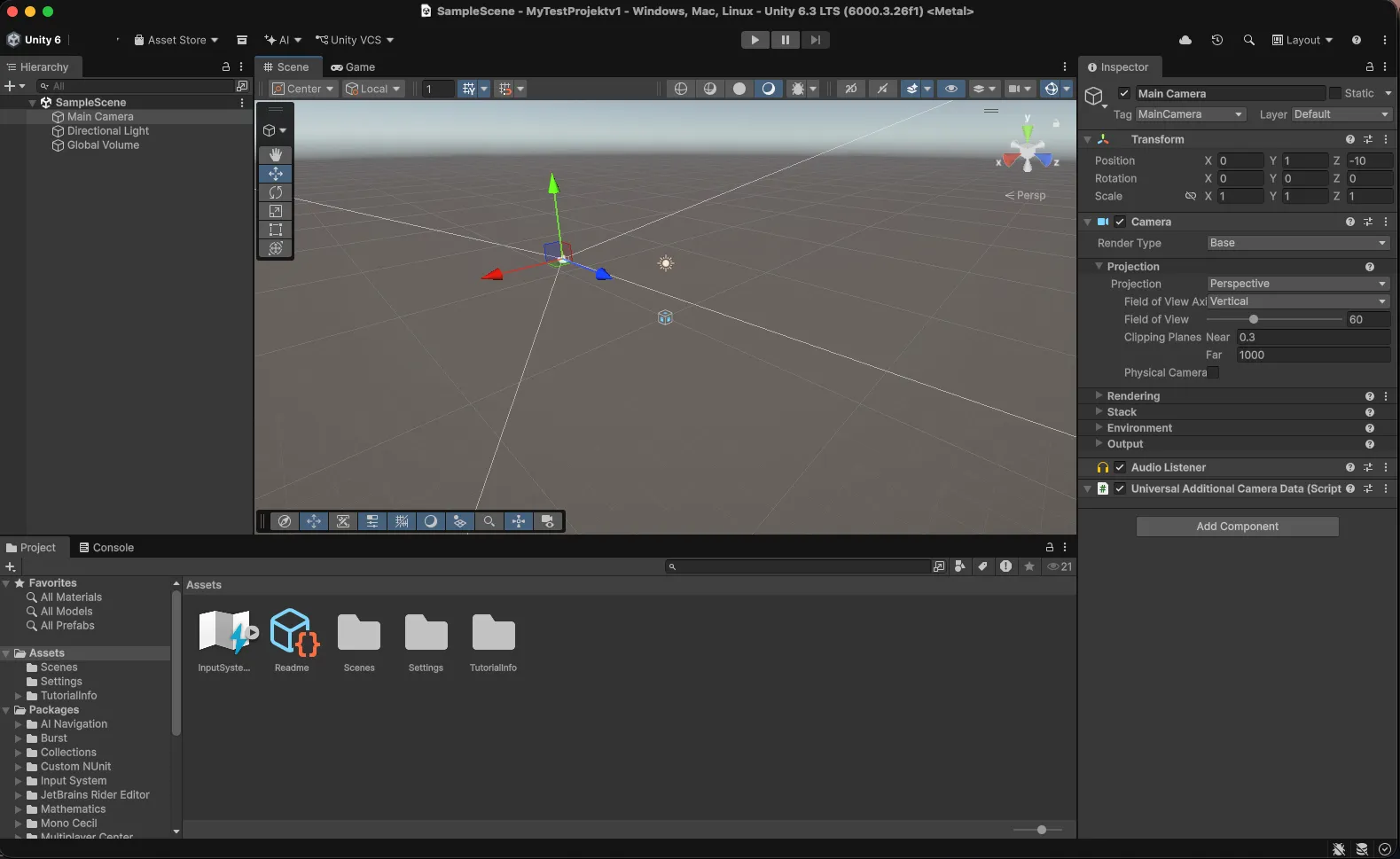Open Camera component preset icon
This screenshot has width=1400, height=859.
pos(1368,222)
